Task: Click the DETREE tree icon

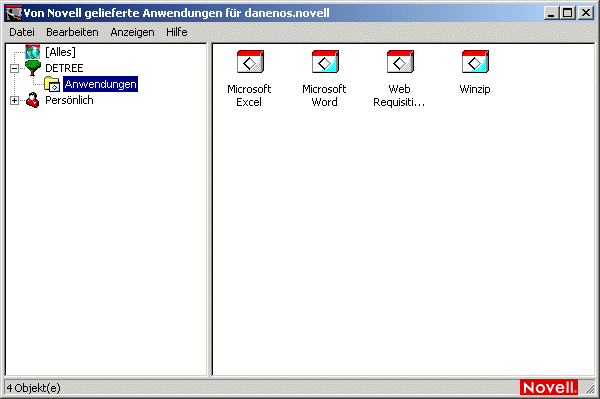Action: [x=33, y=68]
